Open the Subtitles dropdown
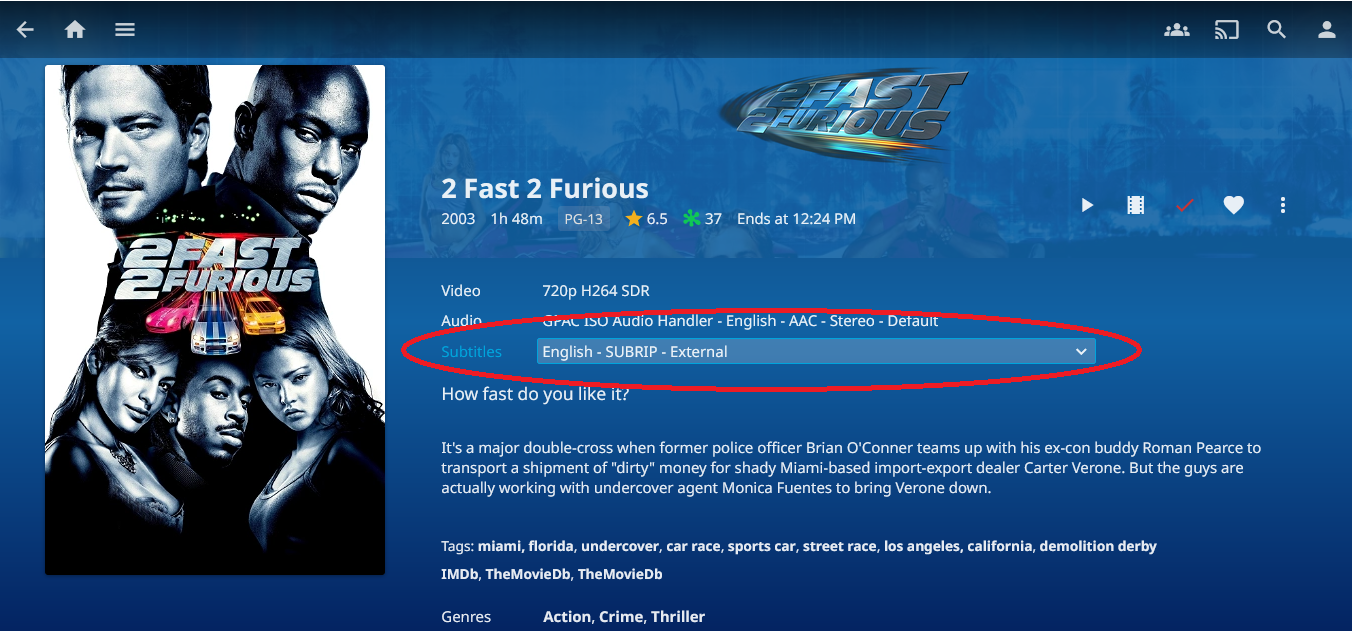This screenshot has width=1352, height=631. point(816,351)
